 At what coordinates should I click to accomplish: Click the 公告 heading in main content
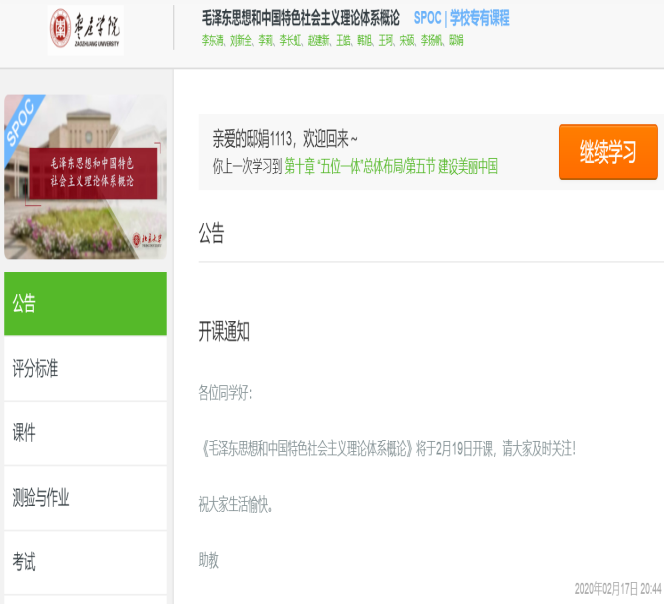(211, 234)
